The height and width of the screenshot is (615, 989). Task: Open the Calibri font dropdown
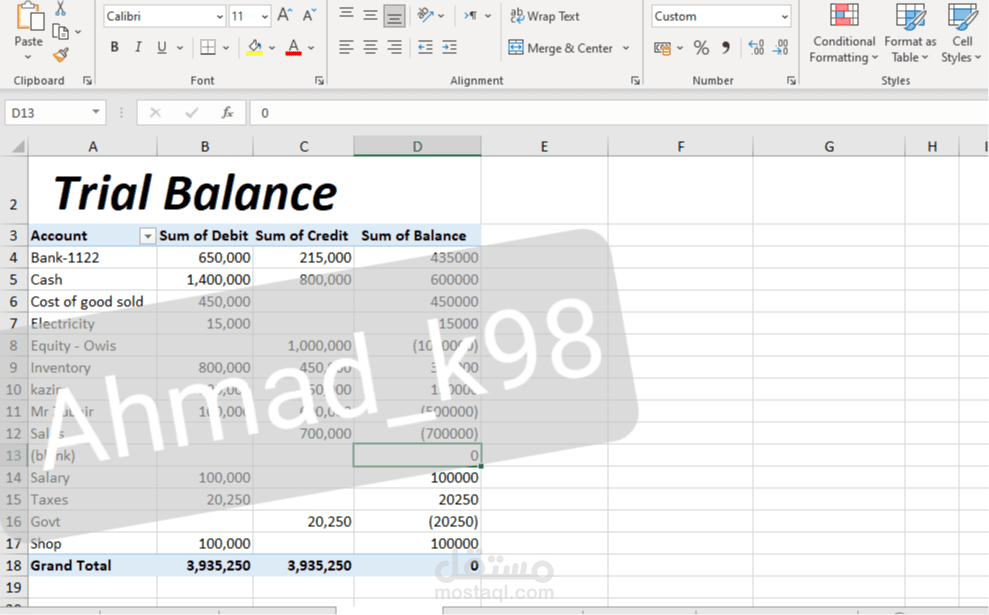tap(221, 16)
